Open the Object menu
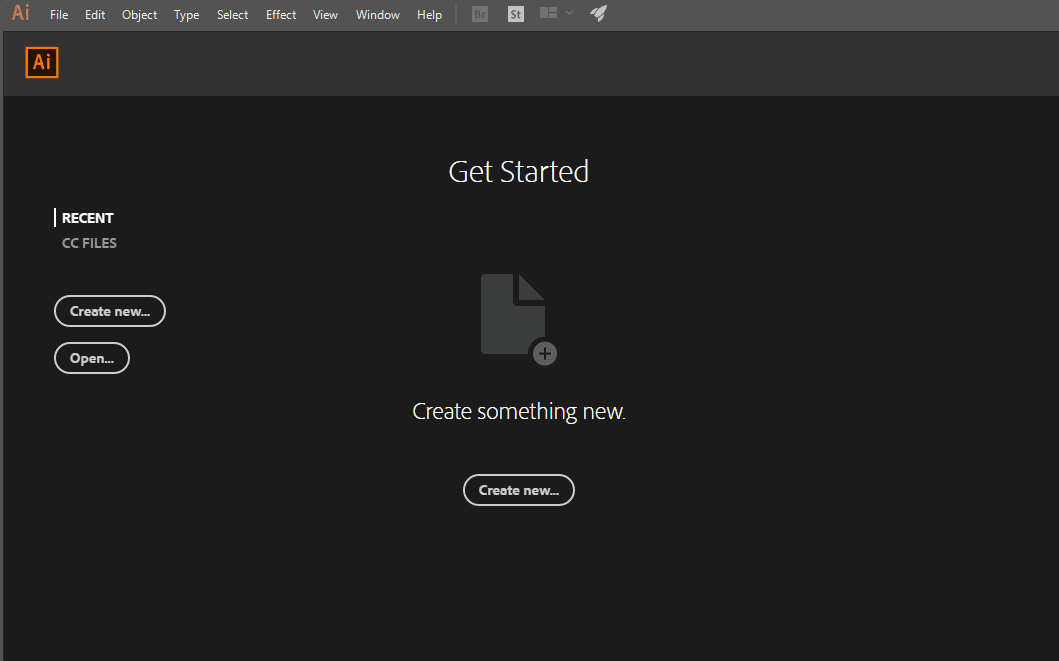The height and width of the screenshot is (661, 1059). [x=139, y=14]
